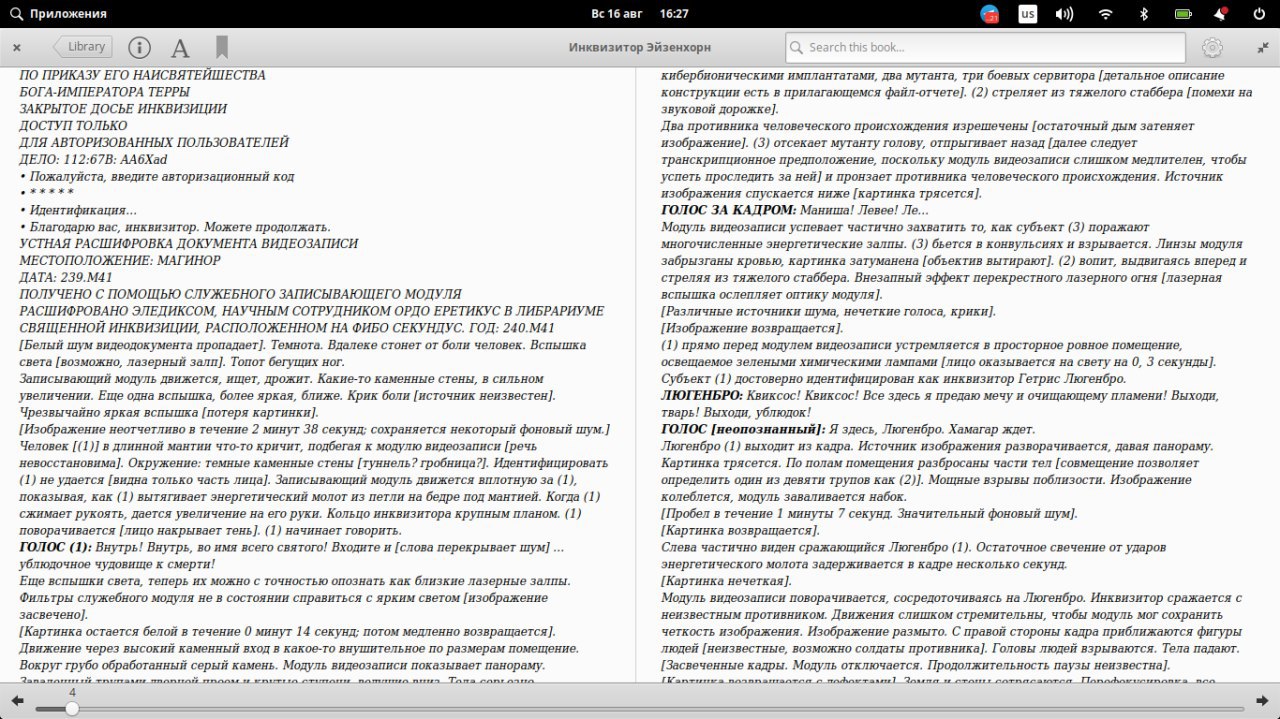
Task: Close the book reader window
Action: (x=17, y=47)
